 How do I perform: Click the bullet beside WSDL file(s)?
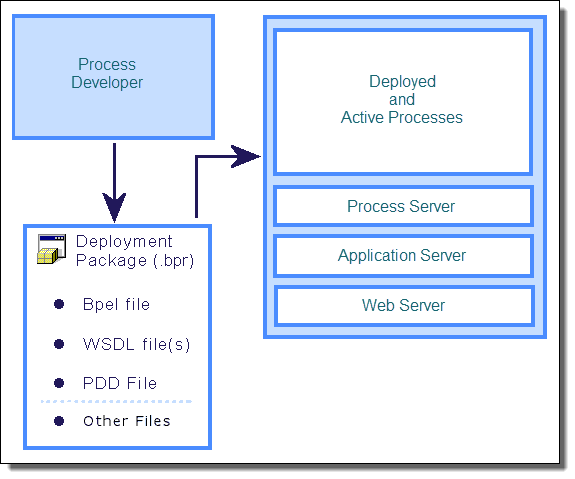pos(59,344)
